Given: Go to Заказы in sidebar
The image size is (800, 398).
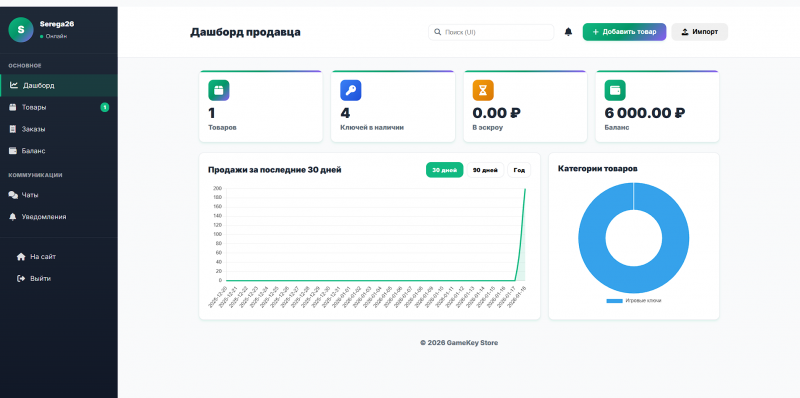Looking at the screenshot, I should tap(59, 129).
